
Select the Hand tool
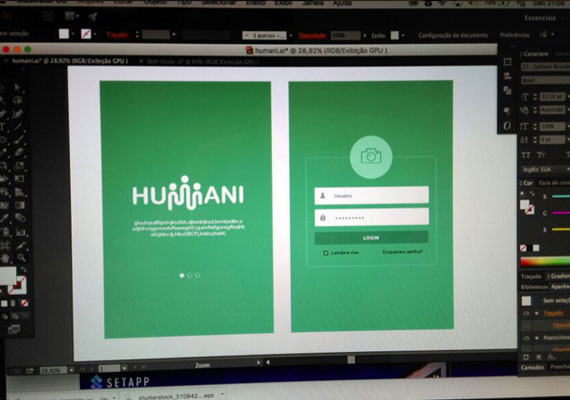(5, 258)
